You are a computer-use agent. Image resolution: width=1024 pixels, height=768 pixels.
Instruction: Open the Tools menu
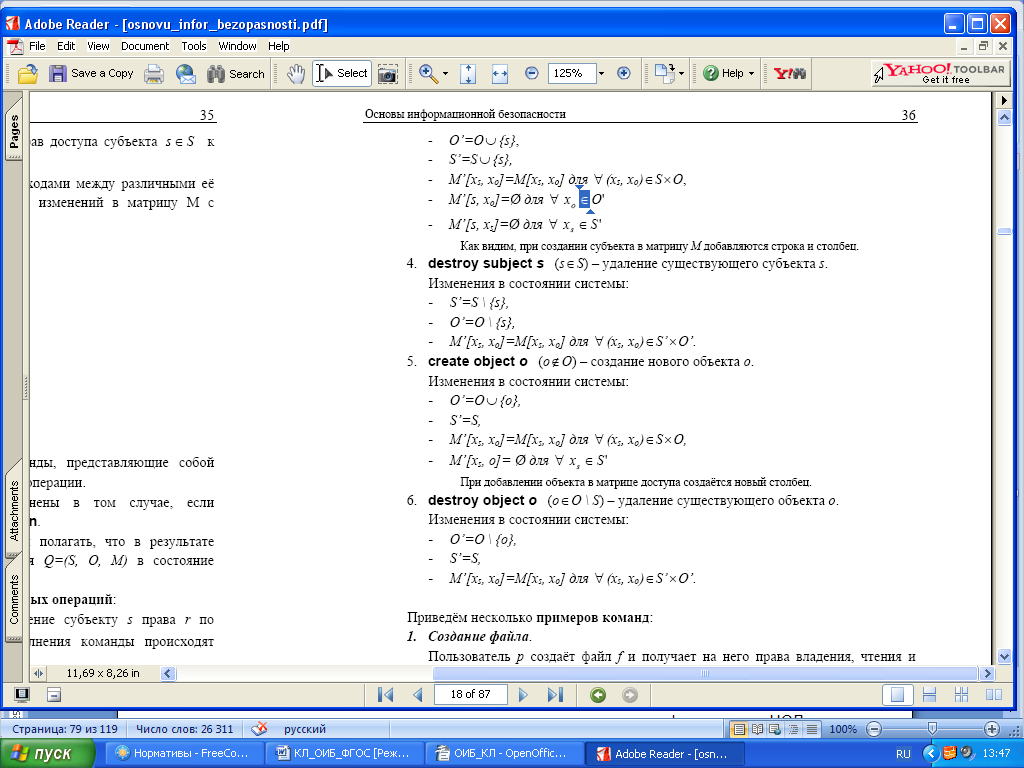[x=194, y=46]
